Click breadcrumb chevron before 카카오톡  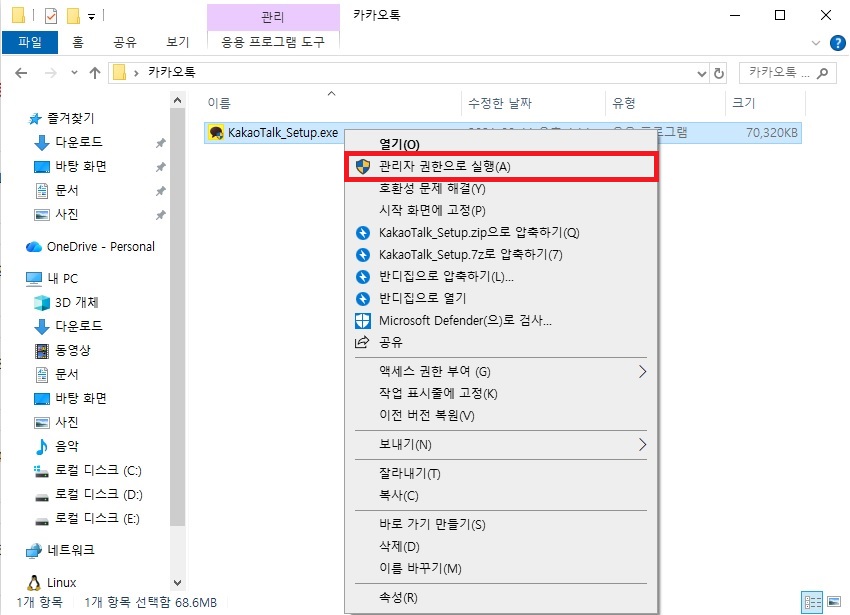pos(136,73)
